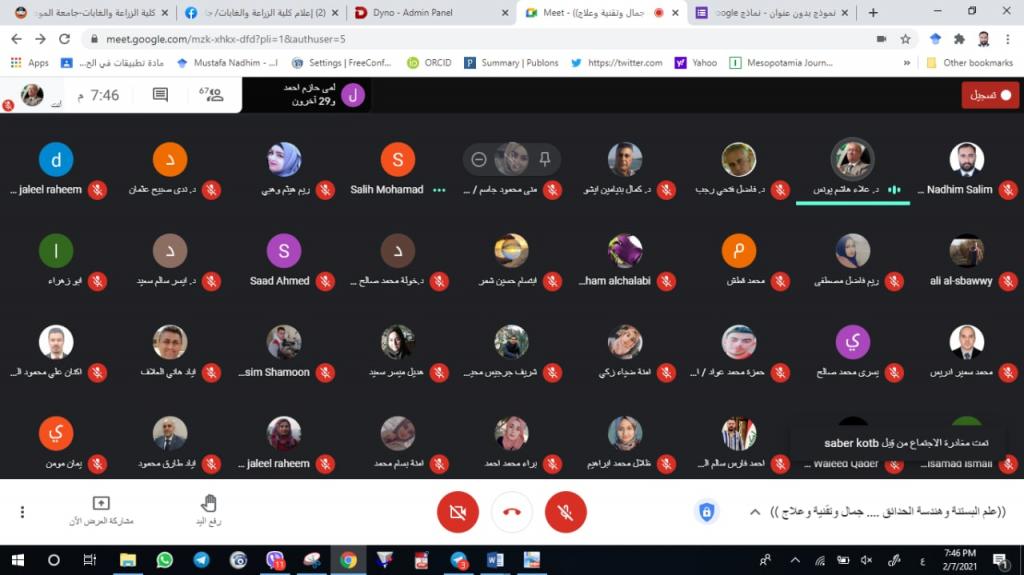
Task: Click the blue host controls shield icon
Action: pyautogui.click(x=706, y=512)
